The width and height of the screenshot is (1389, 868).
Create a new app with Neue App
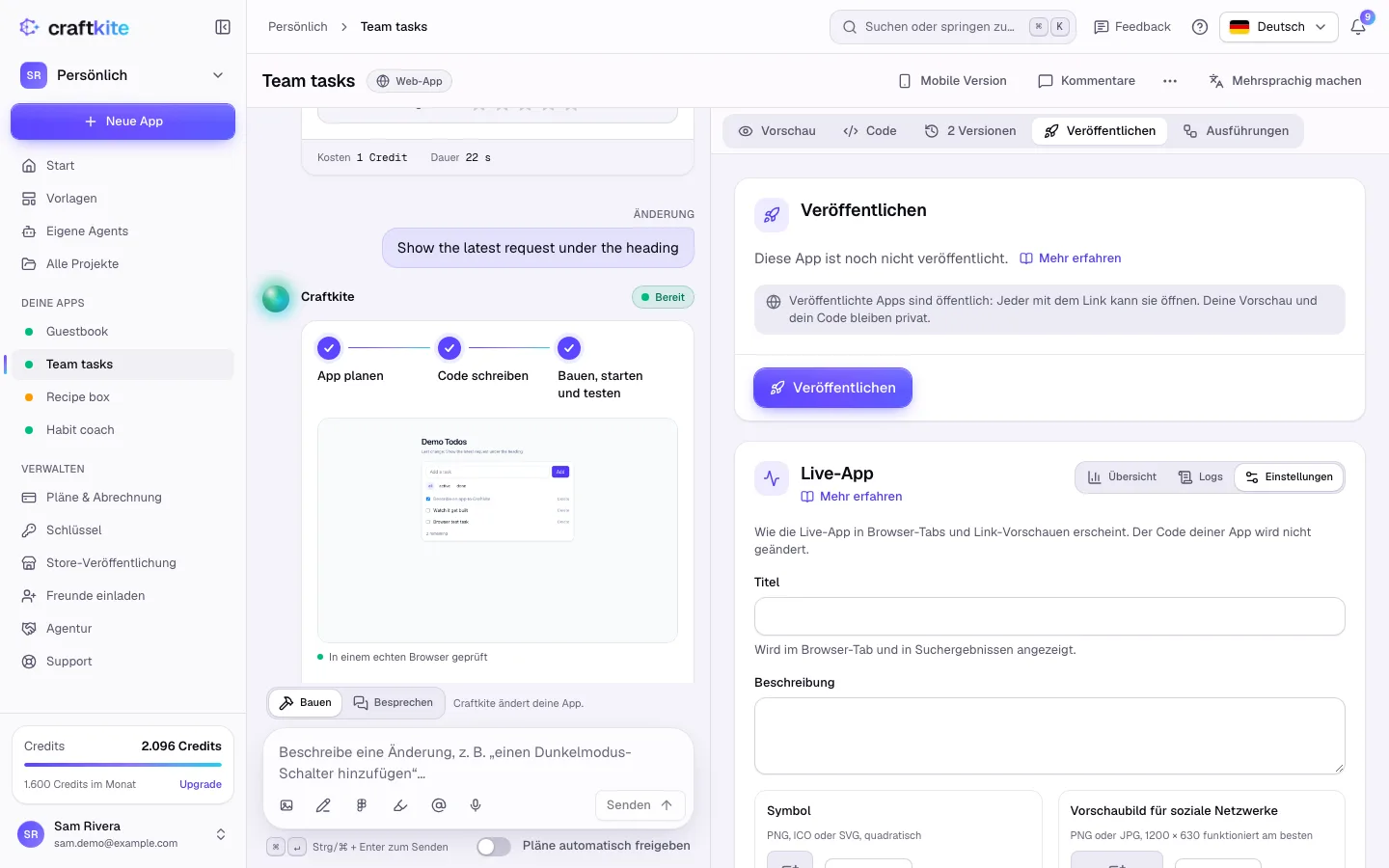(123, 122)
